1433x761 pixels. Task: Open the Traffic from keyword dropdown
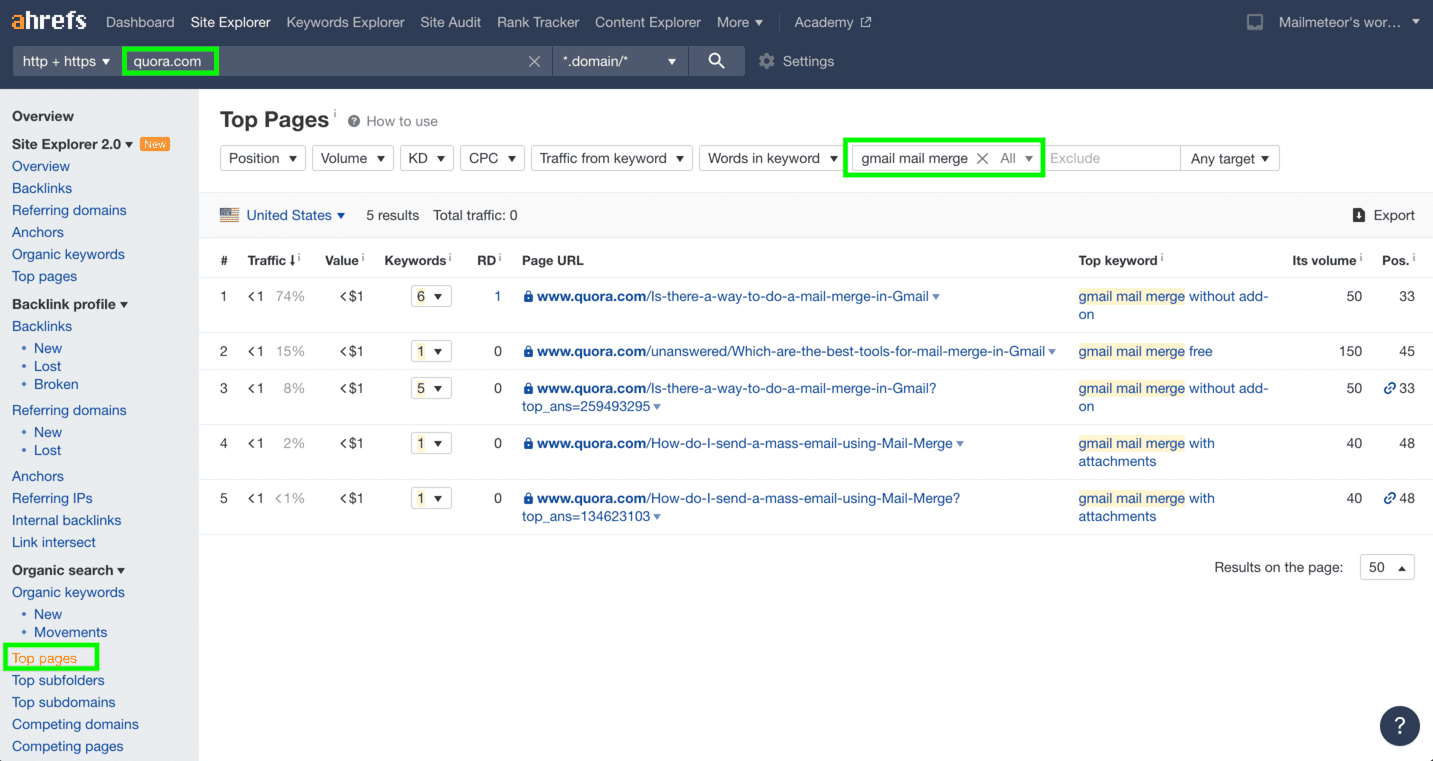(612, 158)
